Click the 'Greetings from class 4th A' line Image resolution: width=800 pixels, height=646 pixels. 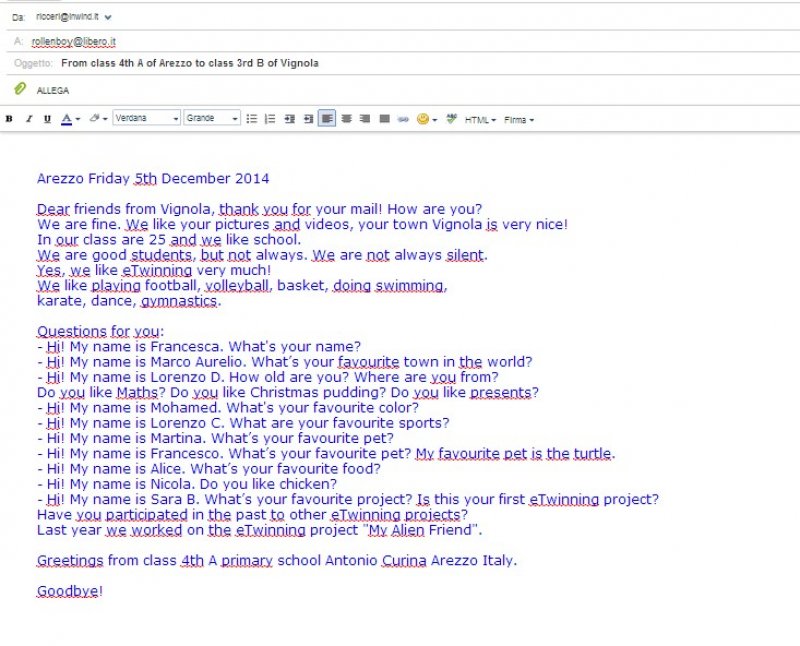(277, 560)
